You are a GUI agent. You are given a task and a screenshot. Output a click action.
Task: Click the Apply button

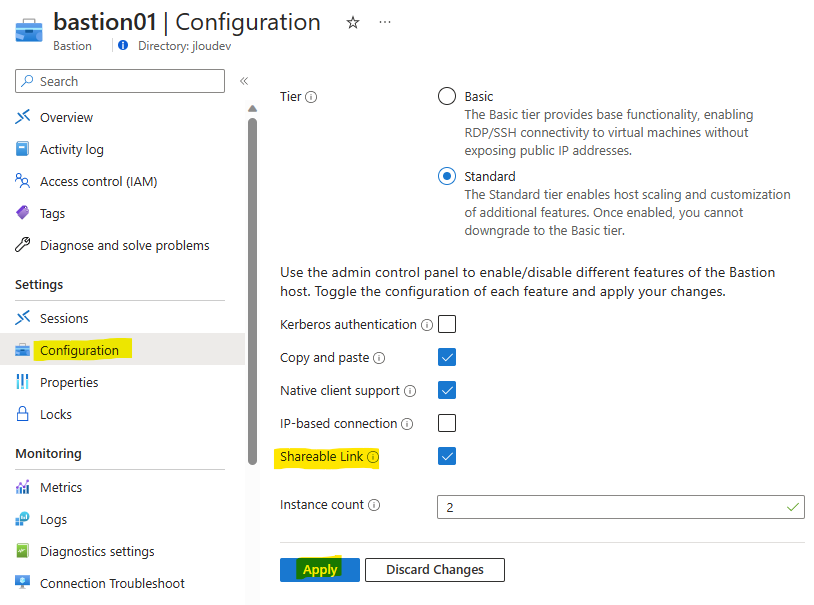tap(320, 570)
